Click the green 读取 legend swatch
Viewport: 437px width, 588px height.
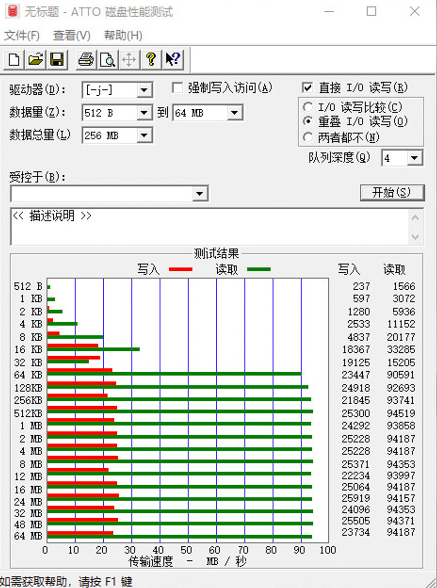click(x=259, y=269)
